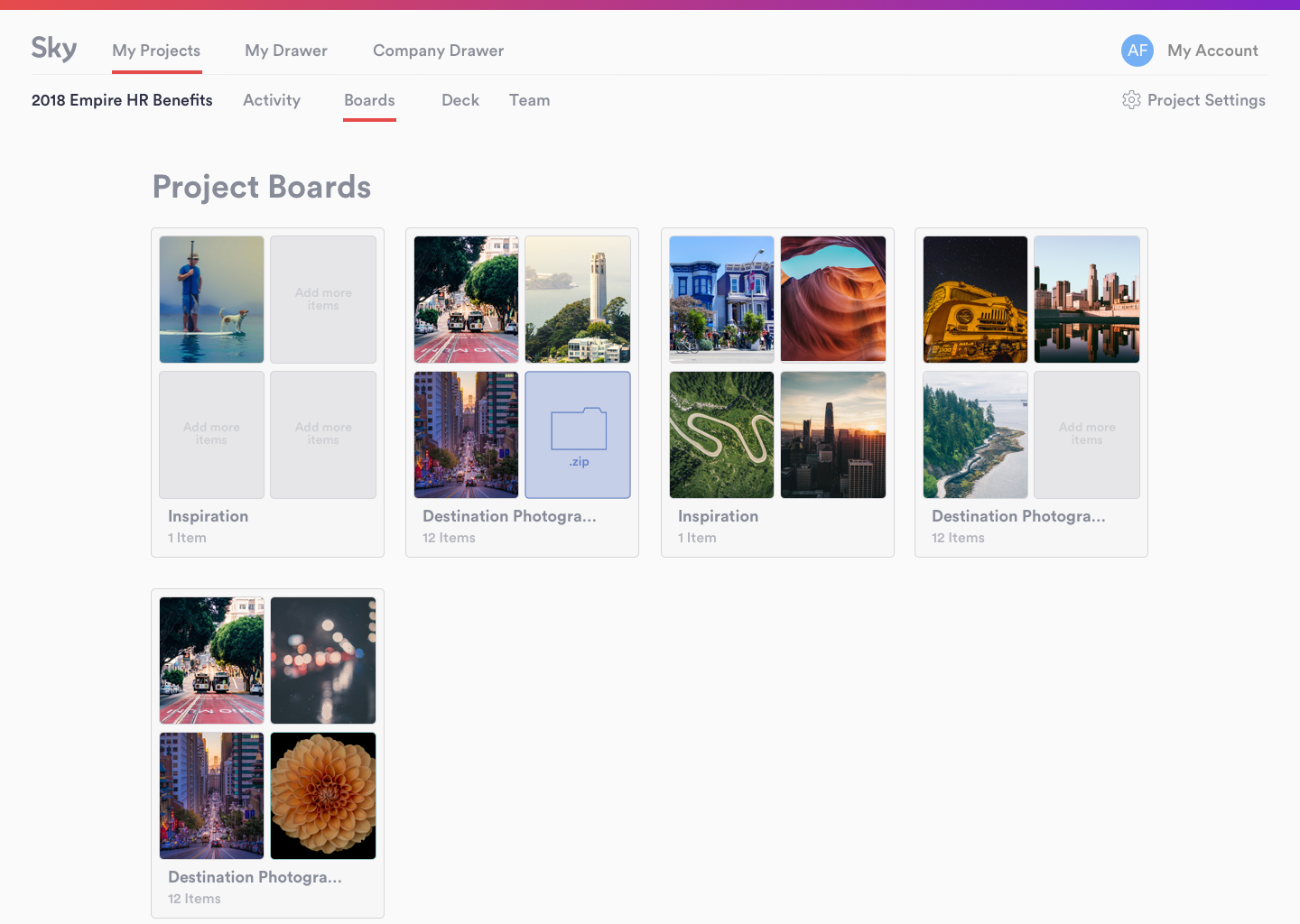Open the Coit Tower photo thumbnail
The height and width of the screenshot is (924, 1300).
(577, 299)
